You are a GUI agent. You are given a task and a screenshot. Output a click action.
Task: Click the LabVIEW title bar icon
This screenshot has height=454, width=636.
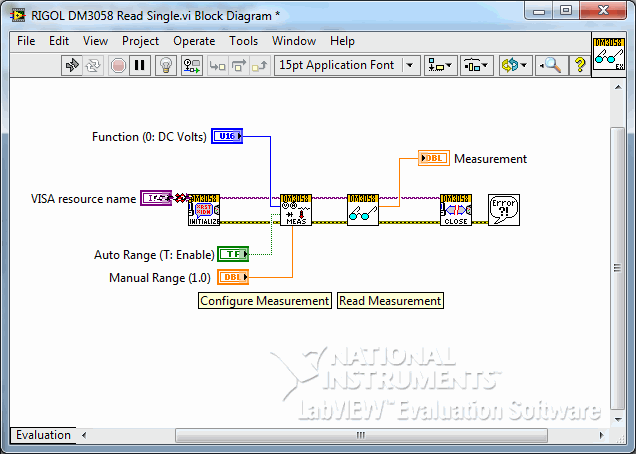pos(18,16)
